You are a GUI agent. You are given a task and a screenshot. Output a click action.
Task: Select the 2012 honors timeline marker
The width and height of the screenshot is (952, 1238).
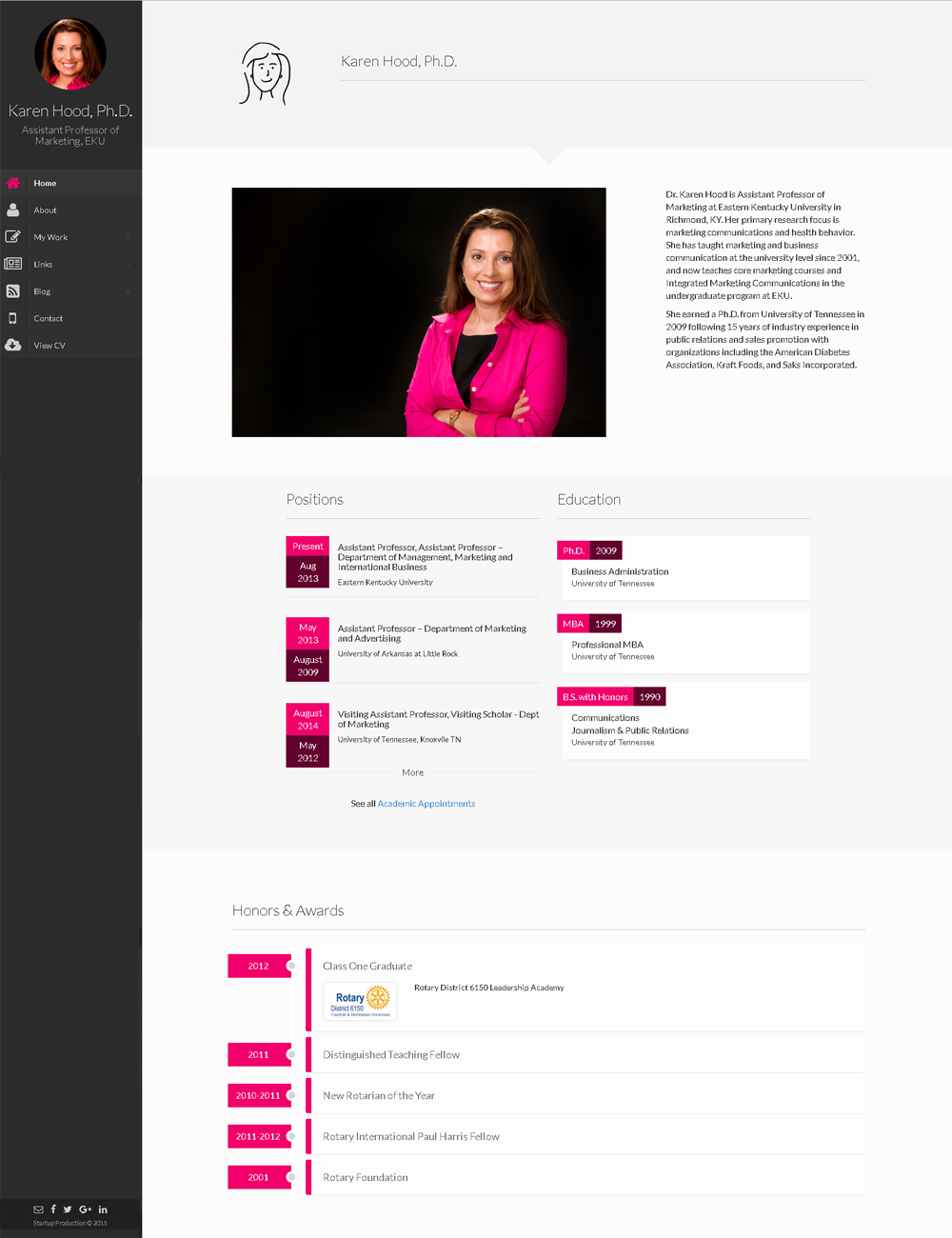[259, 966]
